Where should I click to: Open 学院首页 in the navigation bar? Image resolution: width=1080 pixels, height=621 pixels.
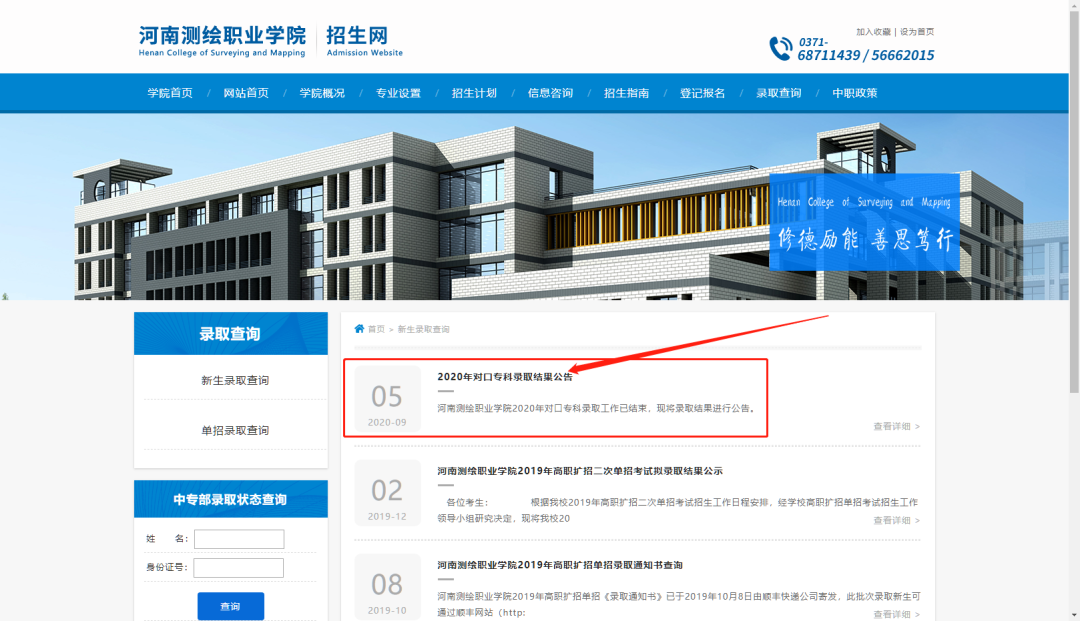(169, 93)
